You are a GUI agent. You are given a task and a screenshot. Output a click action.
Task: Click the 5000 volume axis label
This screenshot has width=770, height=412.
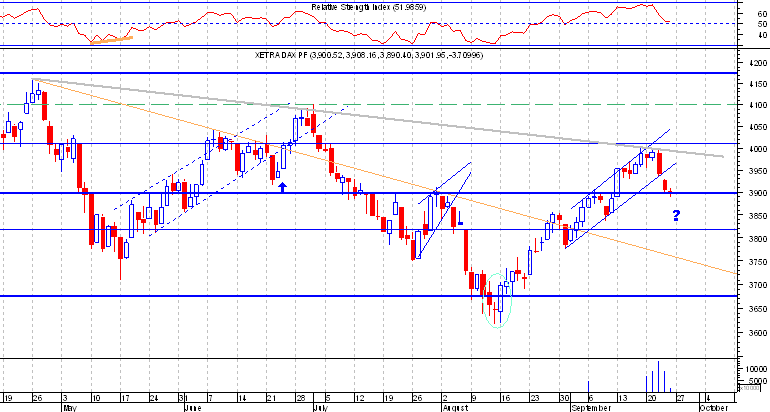tap(760, 381)
